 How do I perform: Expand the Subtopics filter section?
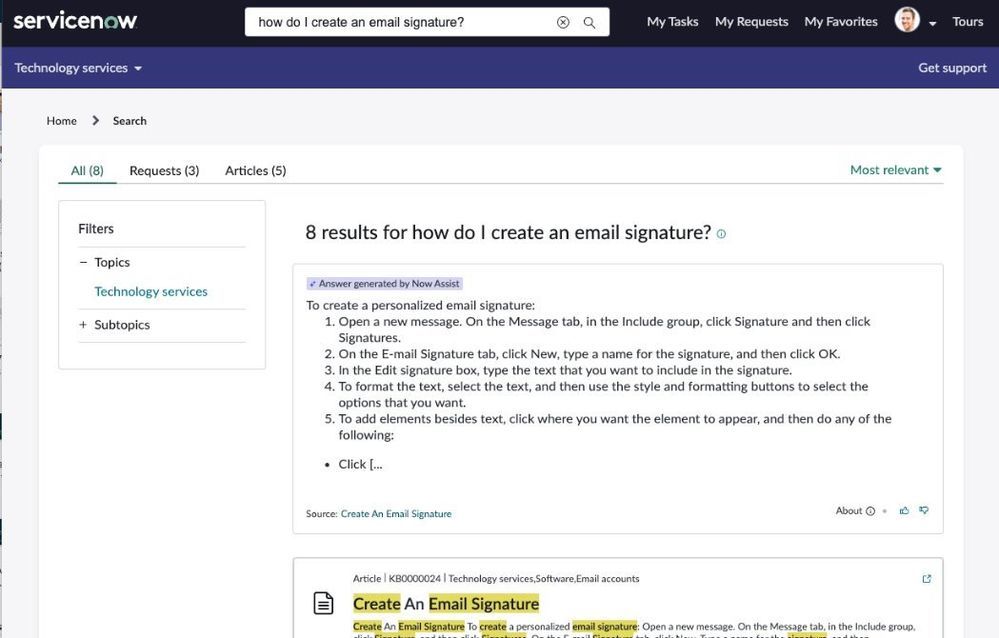coord(83,324)
